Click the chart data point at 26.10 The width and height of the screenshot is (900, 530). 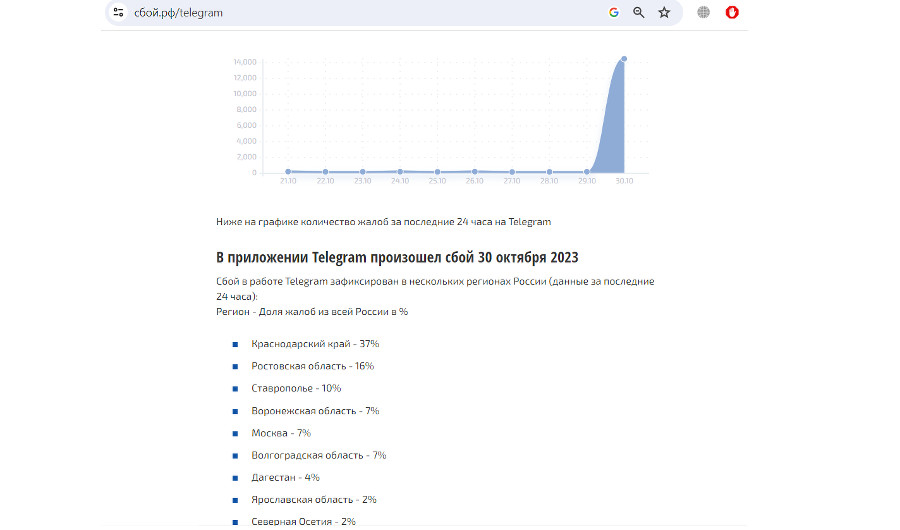(475, 172)
